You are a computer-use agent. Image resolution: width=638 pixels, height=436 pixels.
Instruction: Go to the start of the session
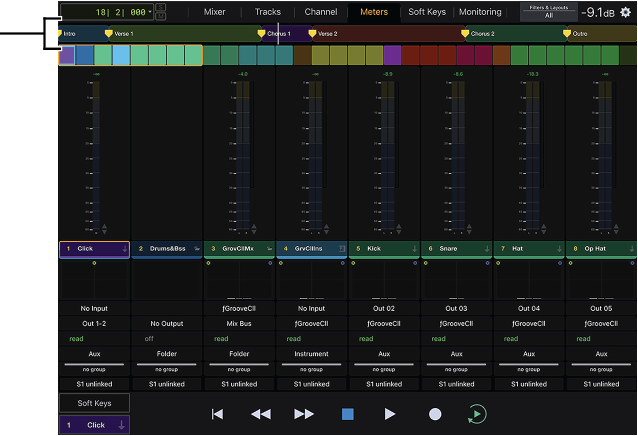217,414
